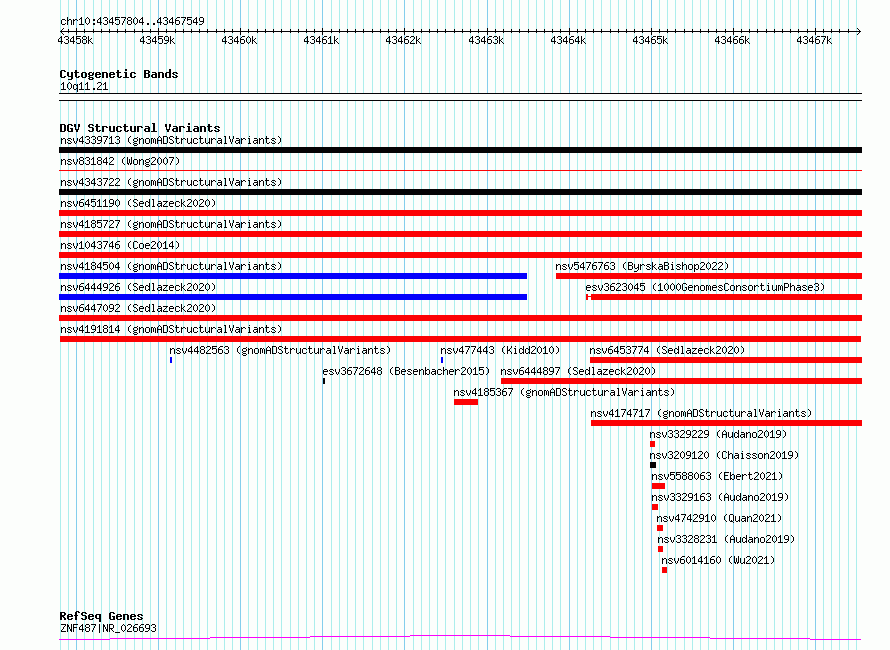Open variant nsv5588063 (Ebert2021) label
890x650 pixels.
717,476
